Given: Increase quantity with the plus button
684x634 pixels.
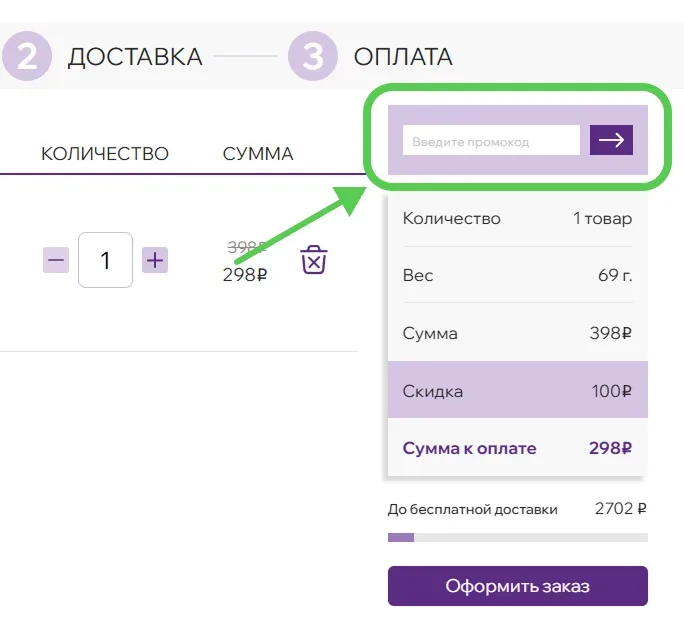Looking at the screenshot, I should coord(155,260).
